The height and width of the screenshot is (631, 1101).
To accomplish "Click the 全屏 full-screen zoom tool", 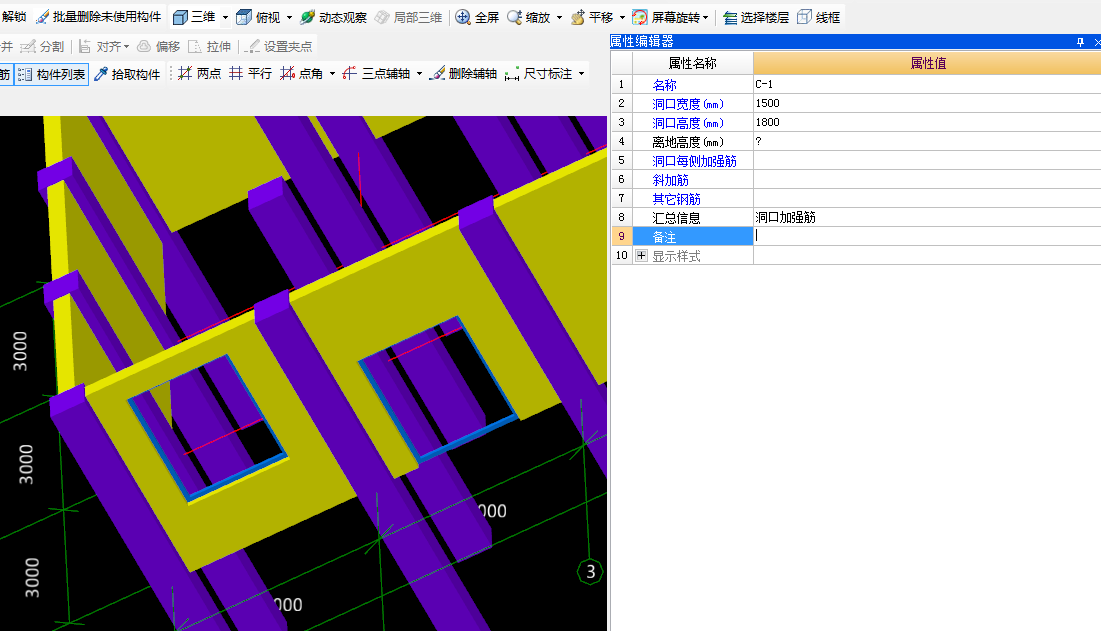I will [477, 17].
